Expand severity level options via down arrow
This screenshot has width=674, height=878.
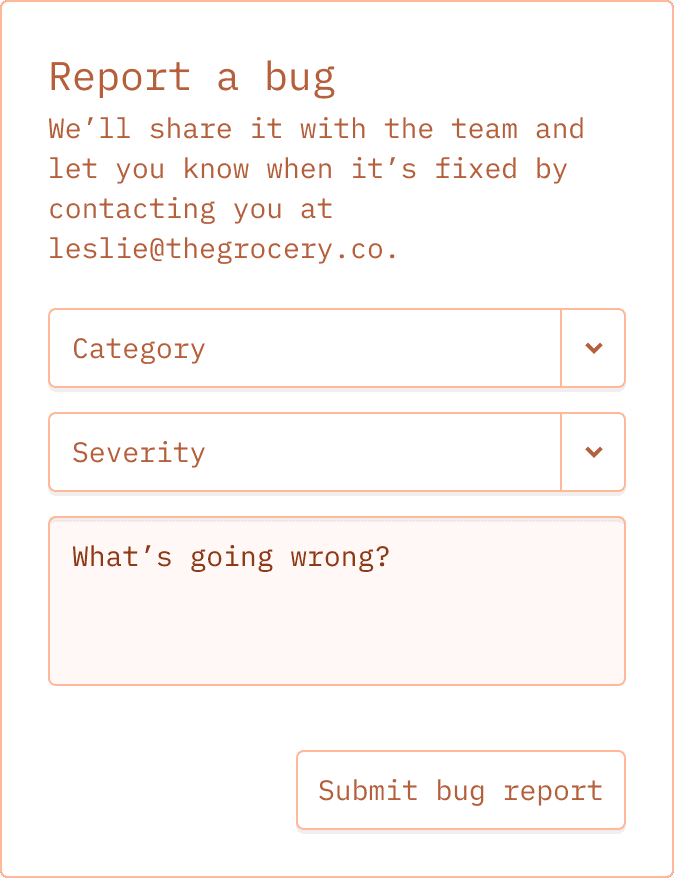click(593, 452)
